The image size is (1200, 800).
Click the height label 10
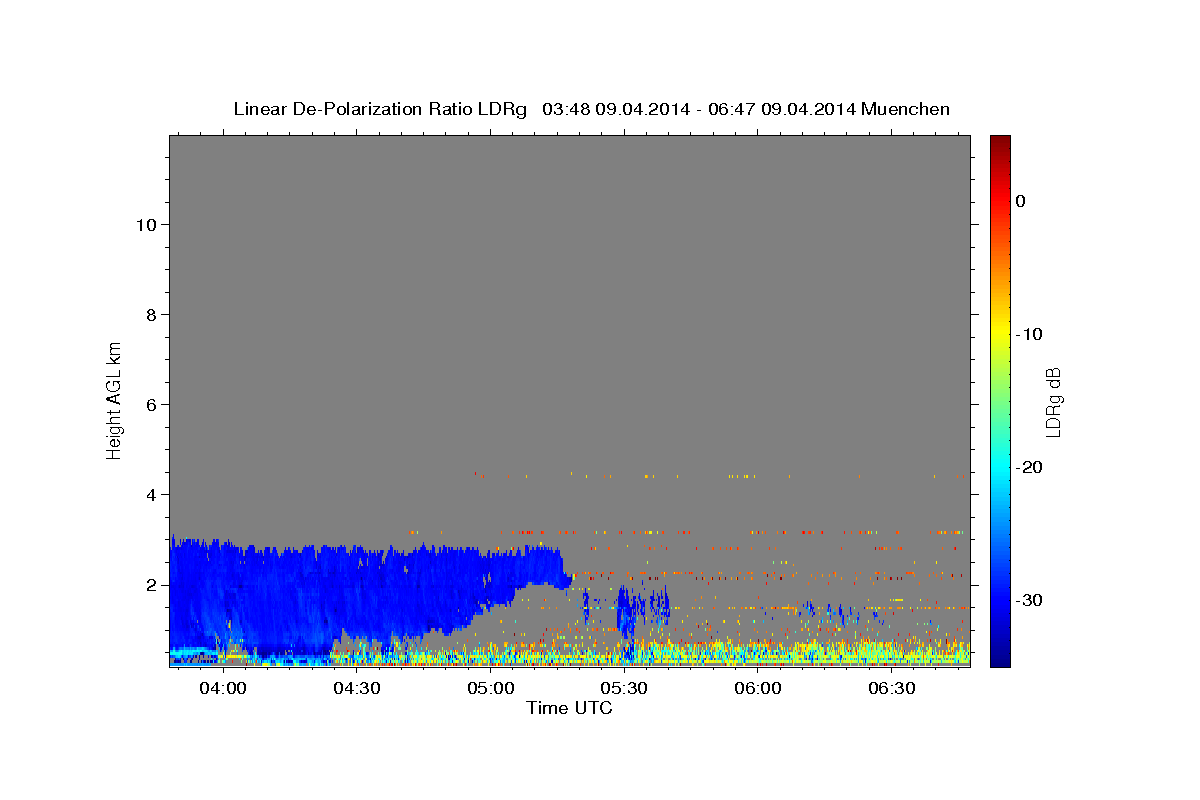(146, 224)
